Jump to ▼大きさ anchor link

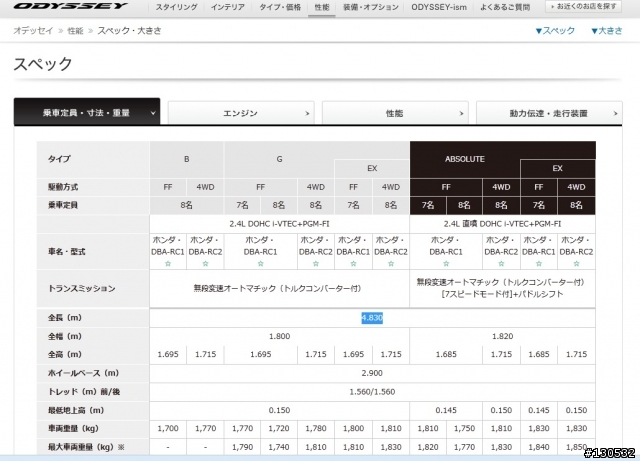coord(607,31)
